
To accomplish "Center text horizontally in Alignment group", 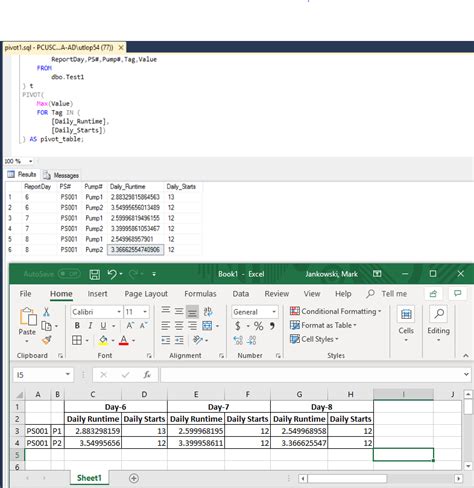I will [x=179, y=326].
